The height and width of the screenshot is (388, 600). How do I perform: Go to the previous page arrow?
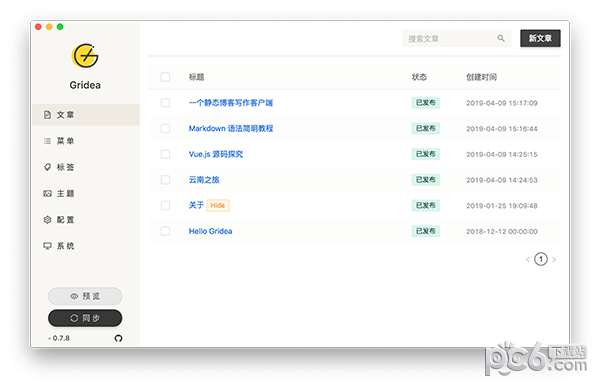click(x=528, y=259)
